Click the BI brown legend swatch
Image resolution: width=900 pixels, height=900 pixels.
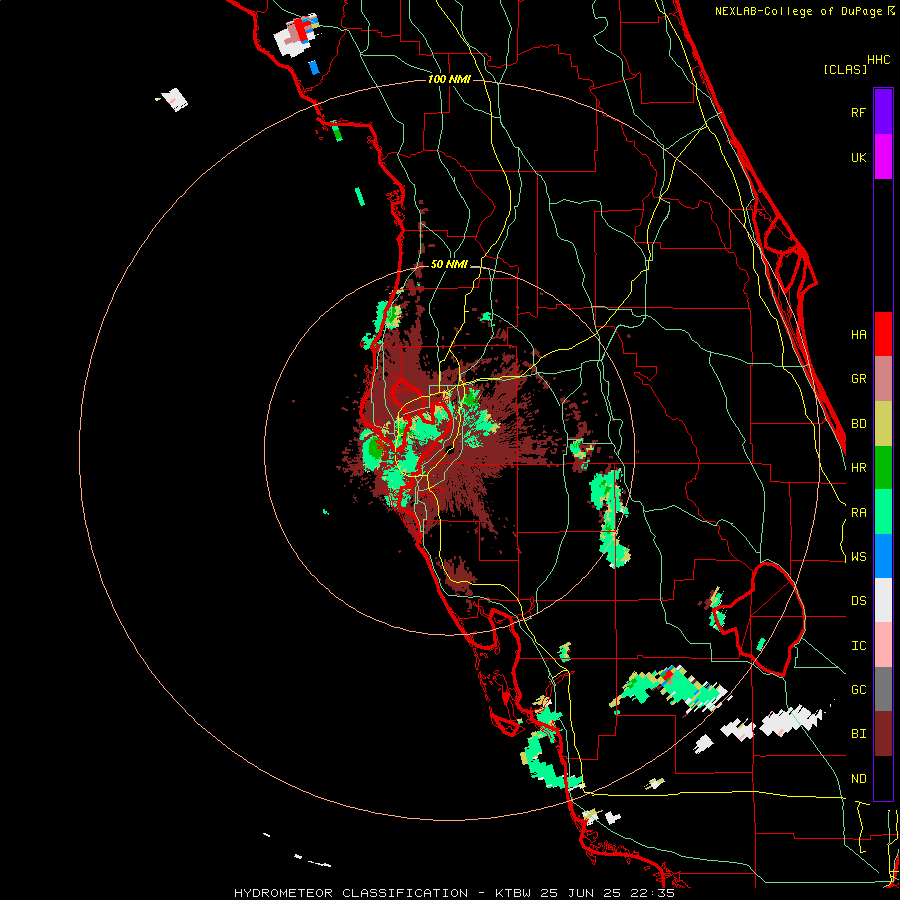point(883,734)
